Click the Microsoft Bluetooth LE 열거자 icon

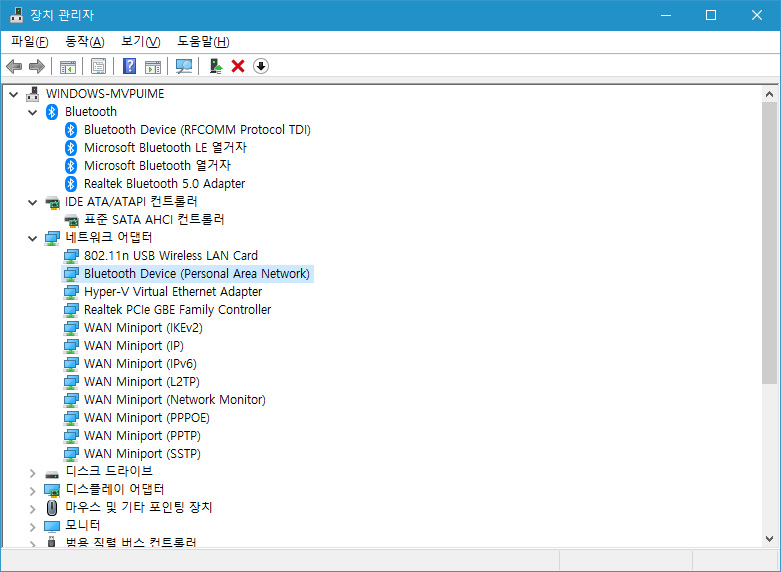pyautogui.click(x=71, y=147)
